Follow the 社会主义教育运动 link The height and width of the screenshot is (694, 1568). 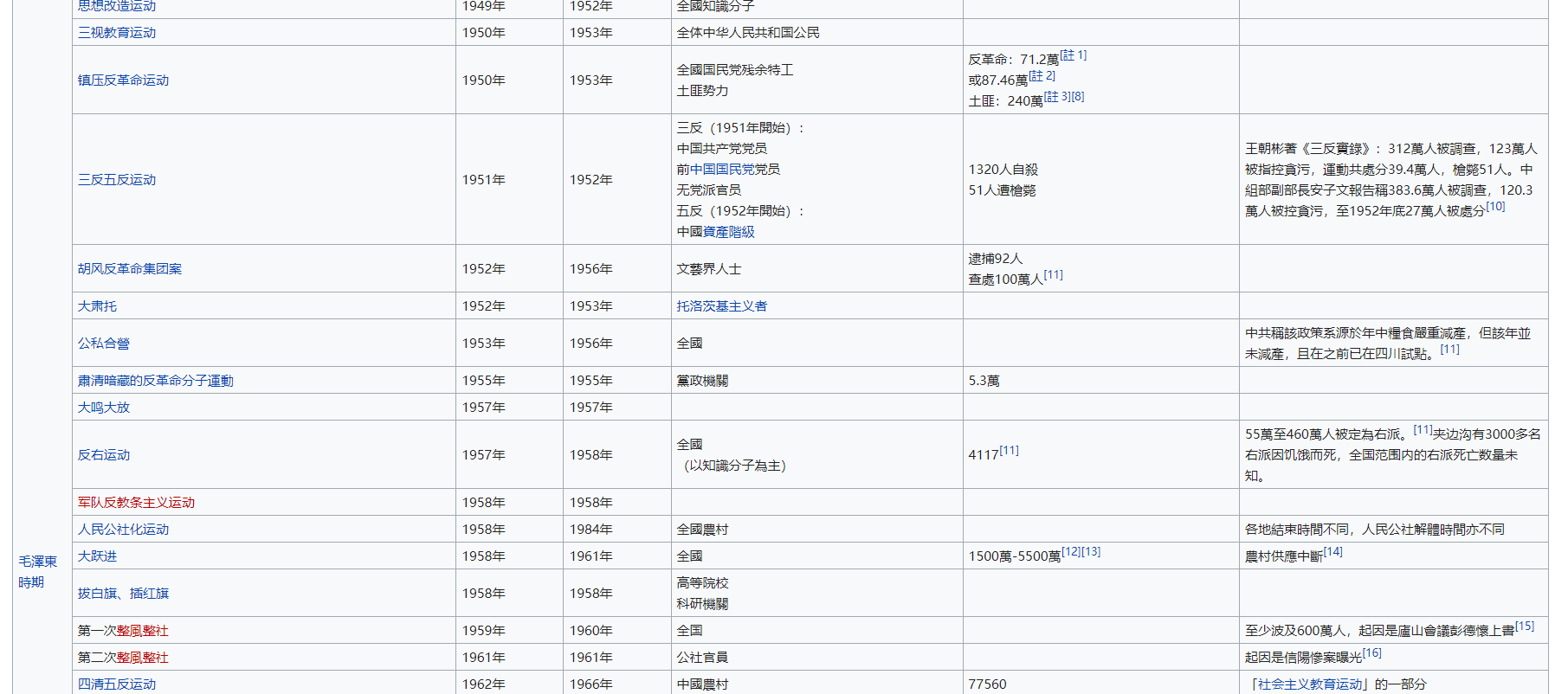[x=1310, y=684]
